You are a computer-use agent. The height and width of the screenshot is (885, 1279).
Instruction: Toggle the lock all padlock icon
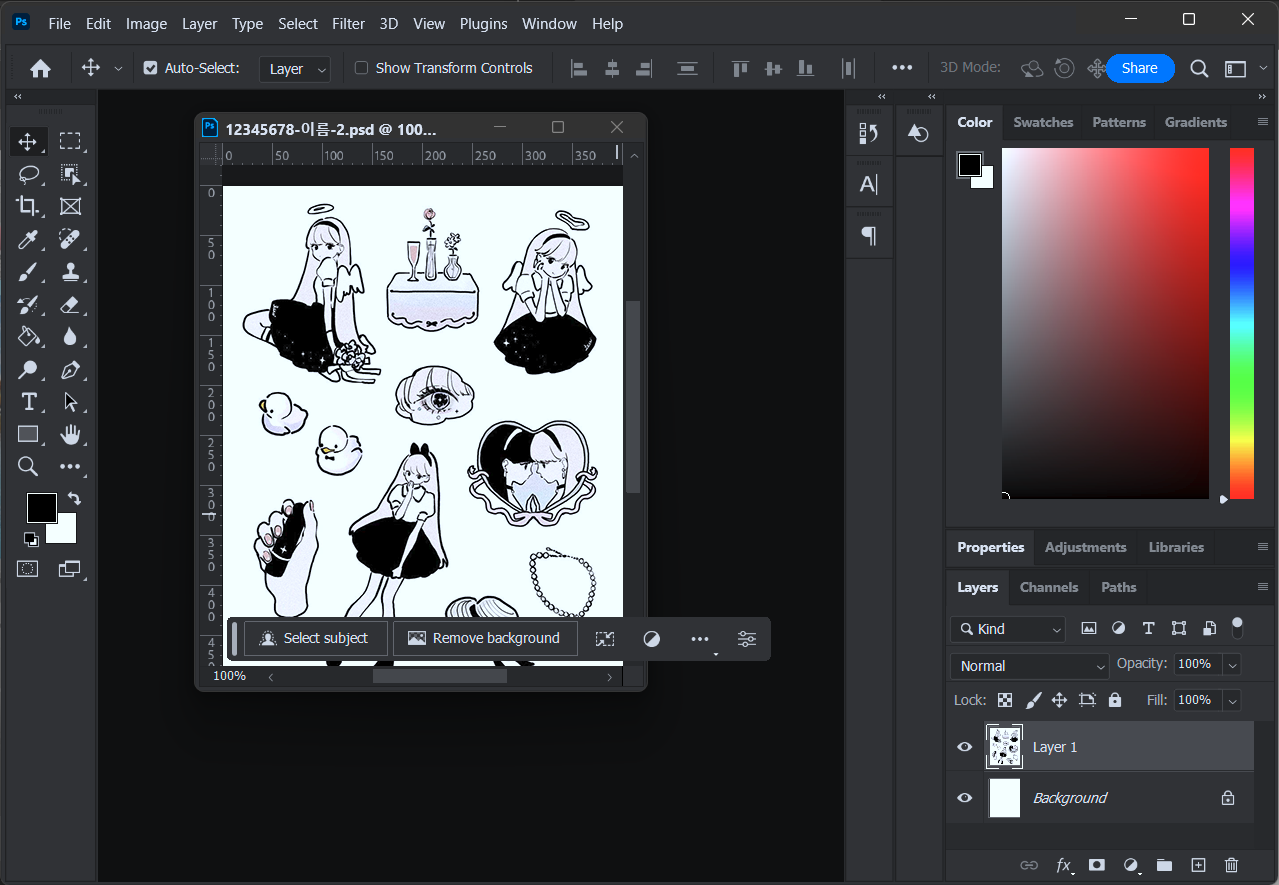click(x=1115, y=700)
